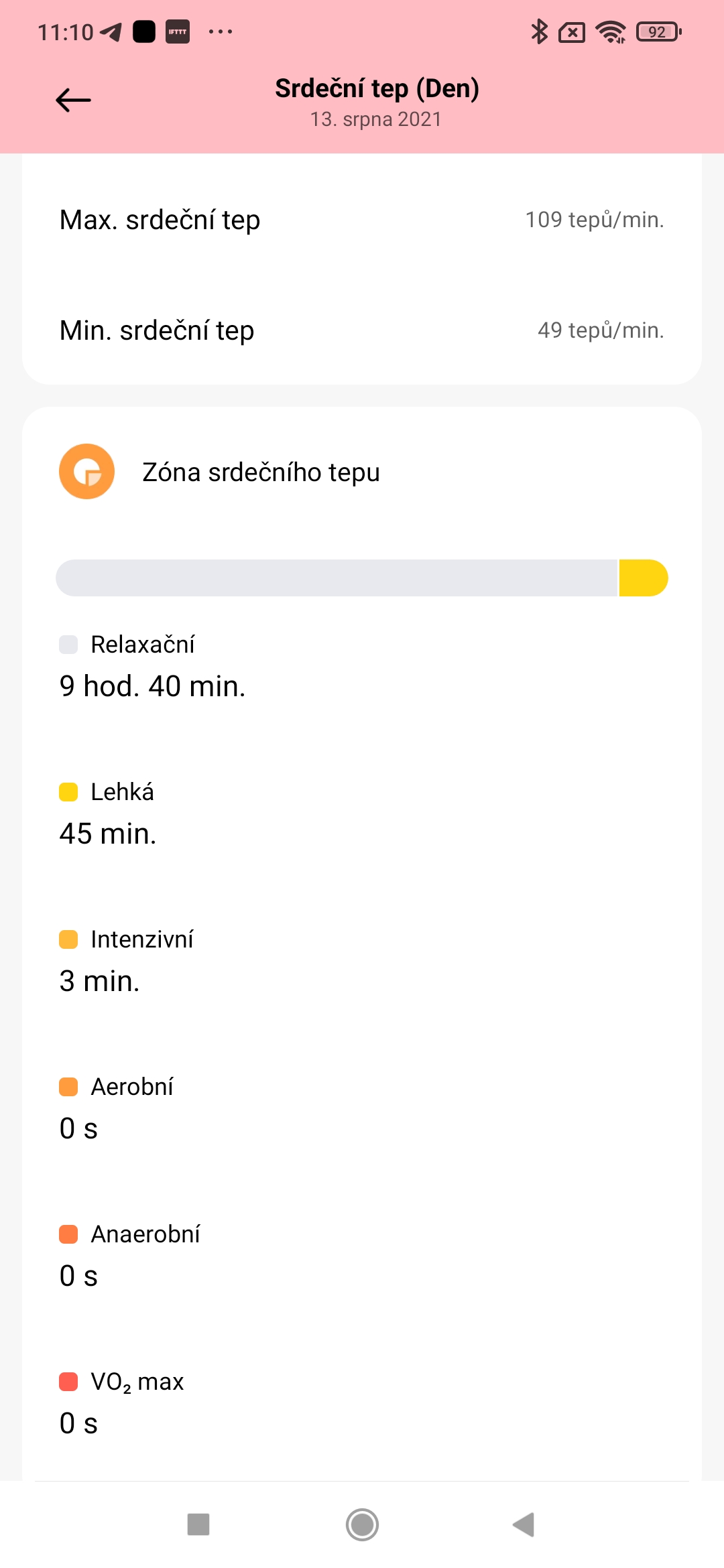Open the Min. srdeční tep row
The width and height of the screenshot is (724, 1568).
pyautogui.click(x=362, y=330)
